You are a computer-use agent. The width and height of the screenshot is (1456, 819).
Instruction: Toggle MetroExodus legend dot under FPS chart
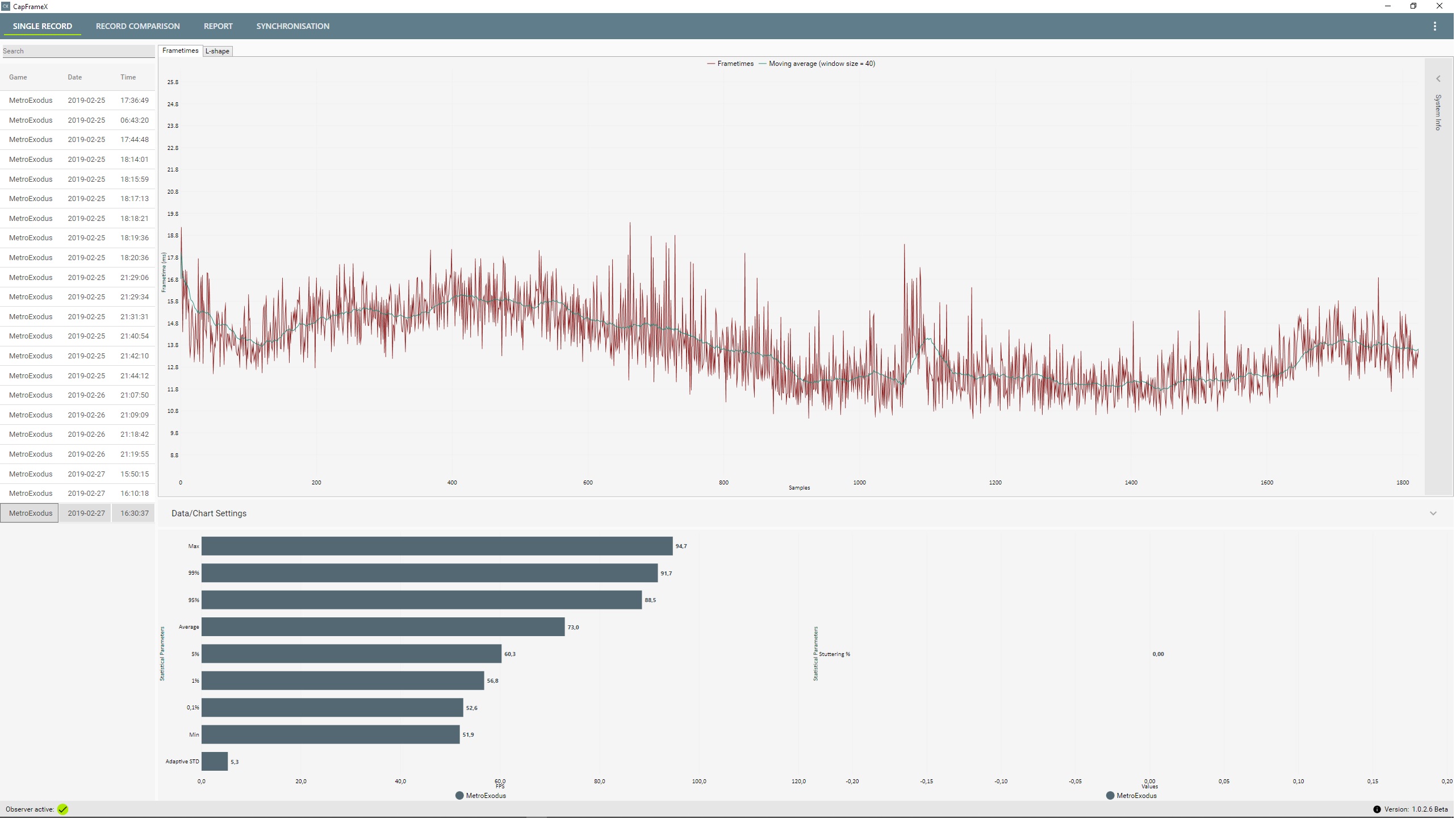[x=460, y=797]
